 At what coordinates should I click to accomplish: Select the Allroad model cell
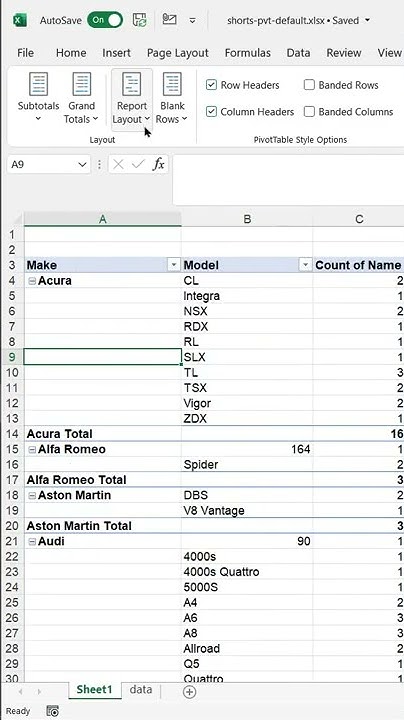click(247, 648)
